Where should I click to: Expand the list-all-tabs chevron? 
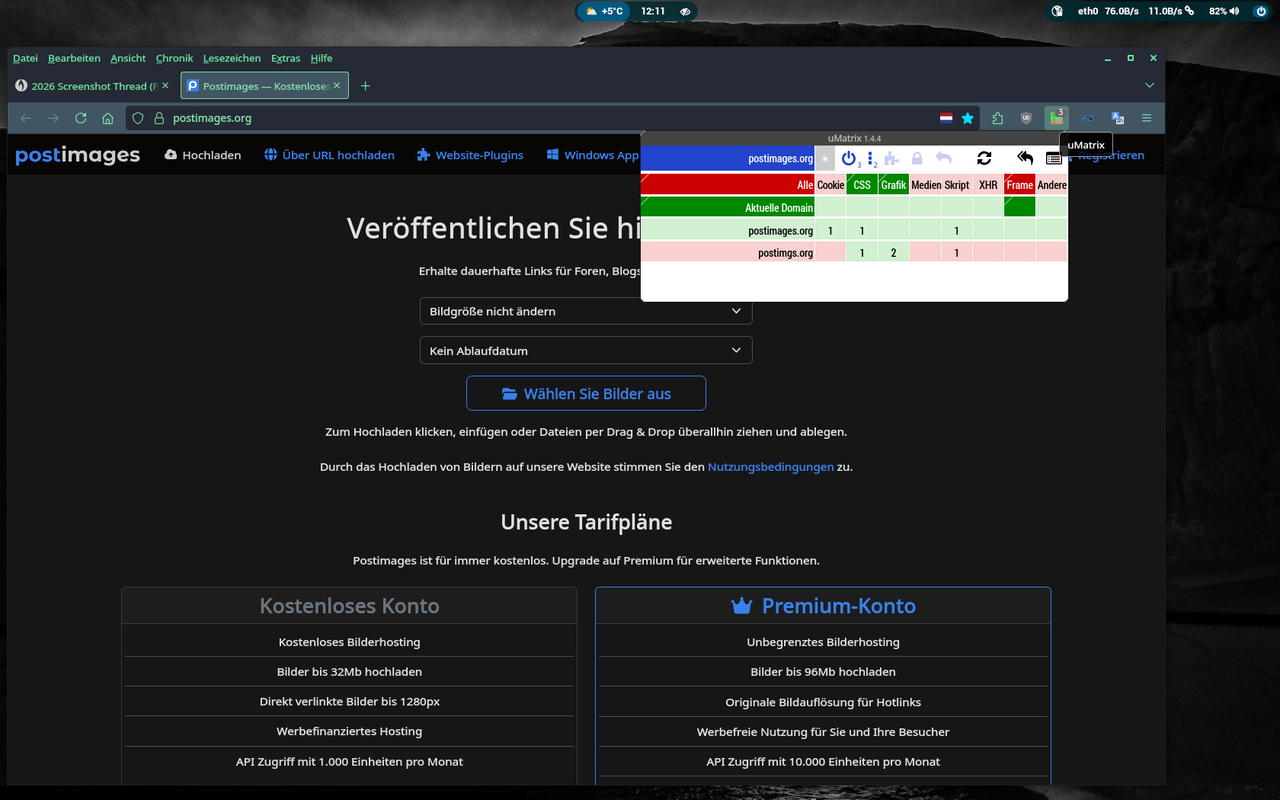tap(1149, 86)
